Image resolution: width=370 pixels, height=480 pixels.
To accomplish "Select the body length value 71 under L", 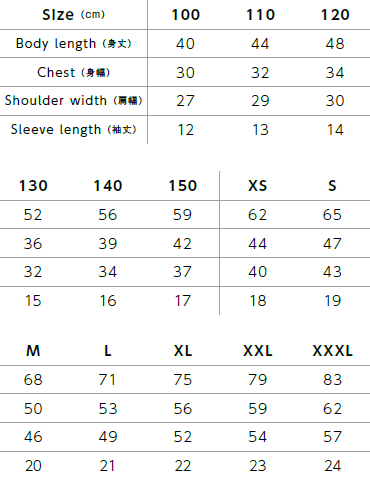I will pos(107,380).
